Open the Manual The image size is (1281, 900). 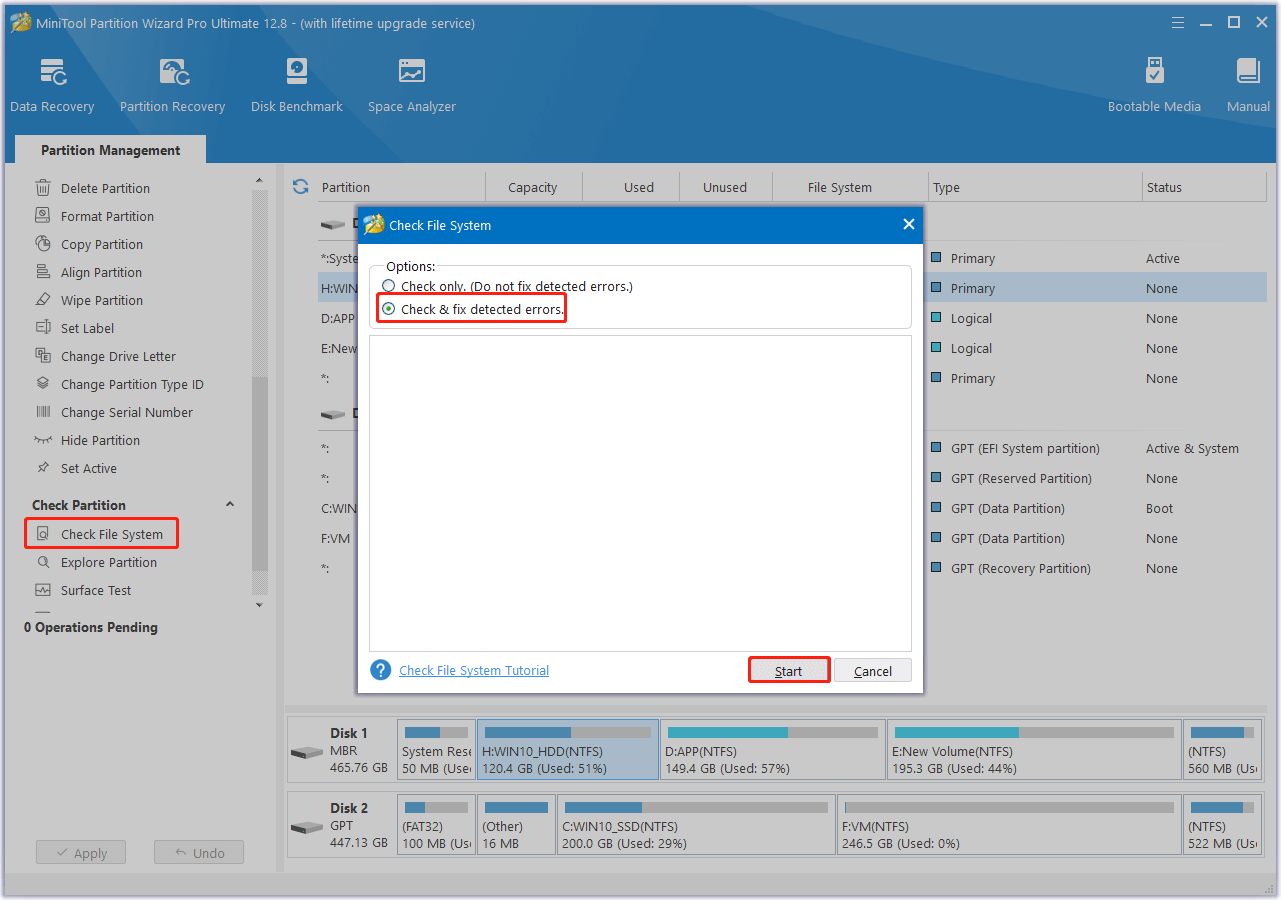tap(1248, 86)
